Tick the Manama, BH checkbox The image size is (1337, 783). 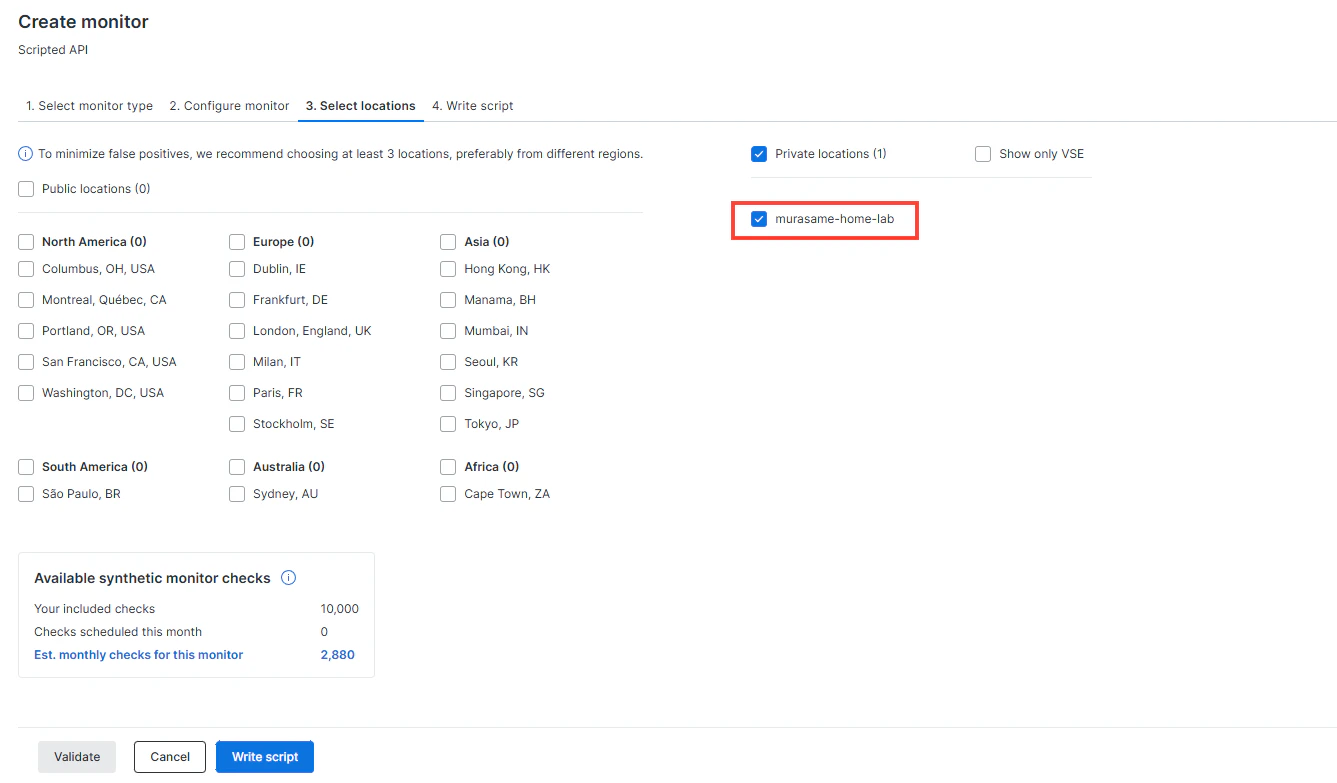click(x=448, y=300)
